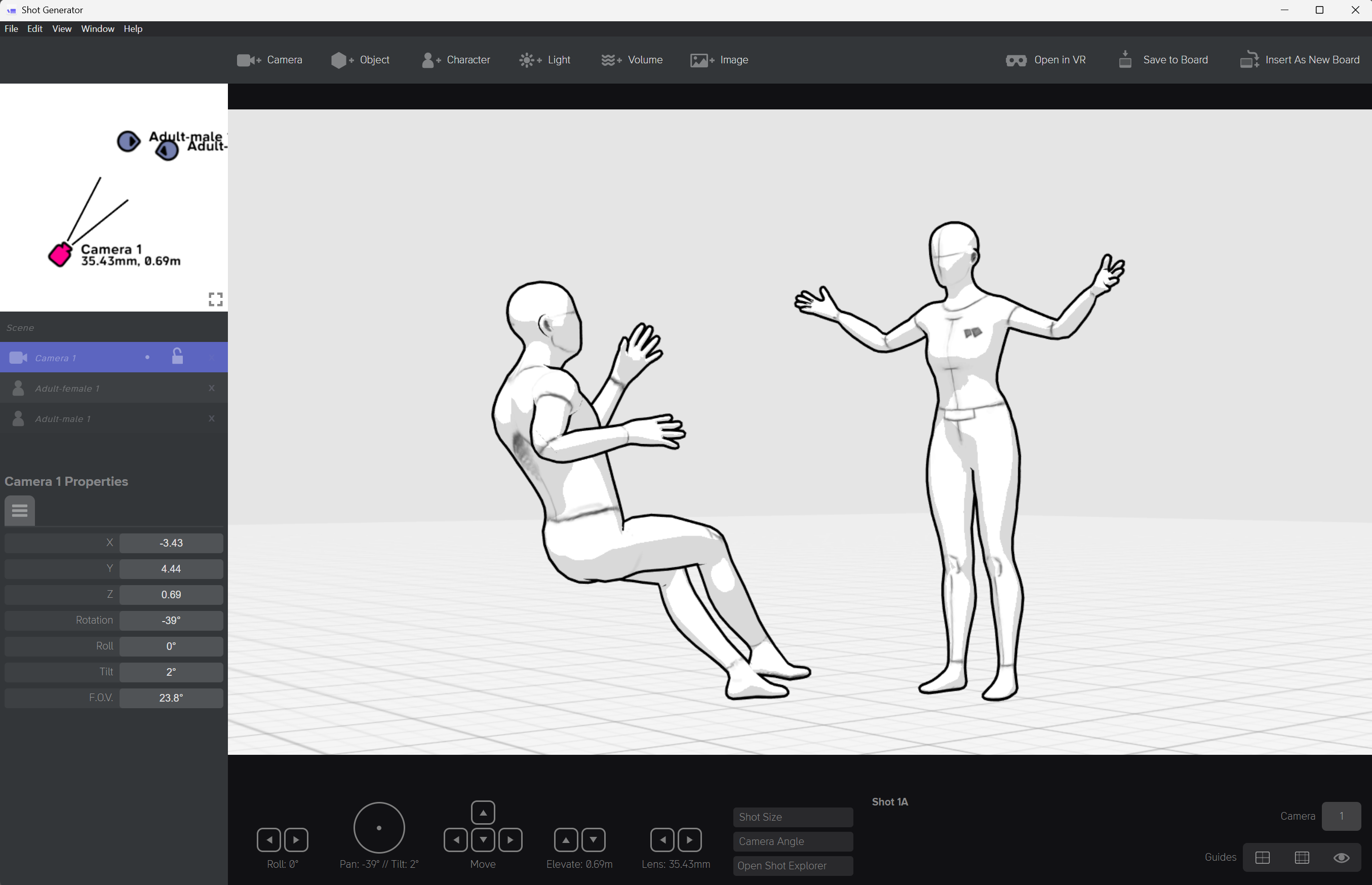Expand the top-down map to fullscreen
This screenshot has width=1372, height=885.
[x=215, y=299]
